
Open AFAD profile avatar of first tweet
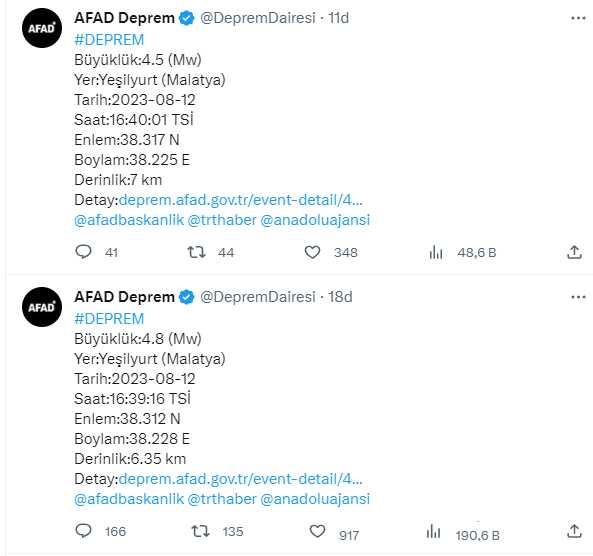[42, 28]
